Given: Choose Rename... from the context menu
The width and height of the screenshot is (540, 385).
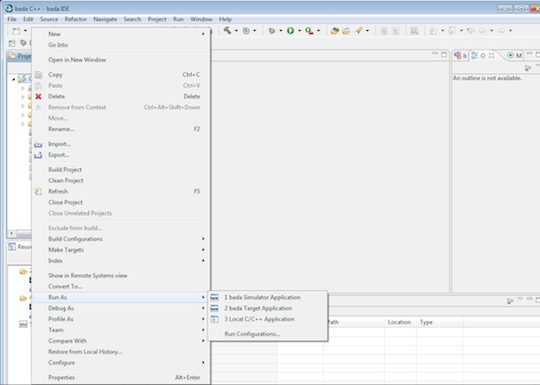Looking at the screenshot, I should point(121,129).
